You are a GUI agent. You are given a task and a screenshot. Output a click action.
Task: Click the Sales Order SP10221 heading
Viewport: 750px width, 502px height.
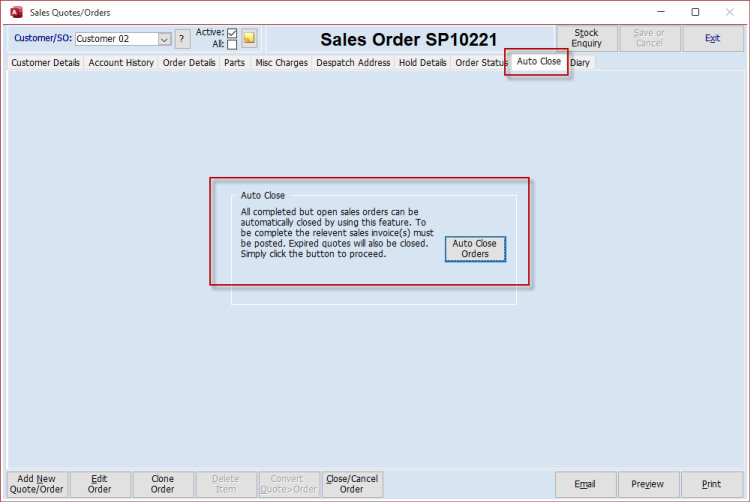(x=409, y=40)
